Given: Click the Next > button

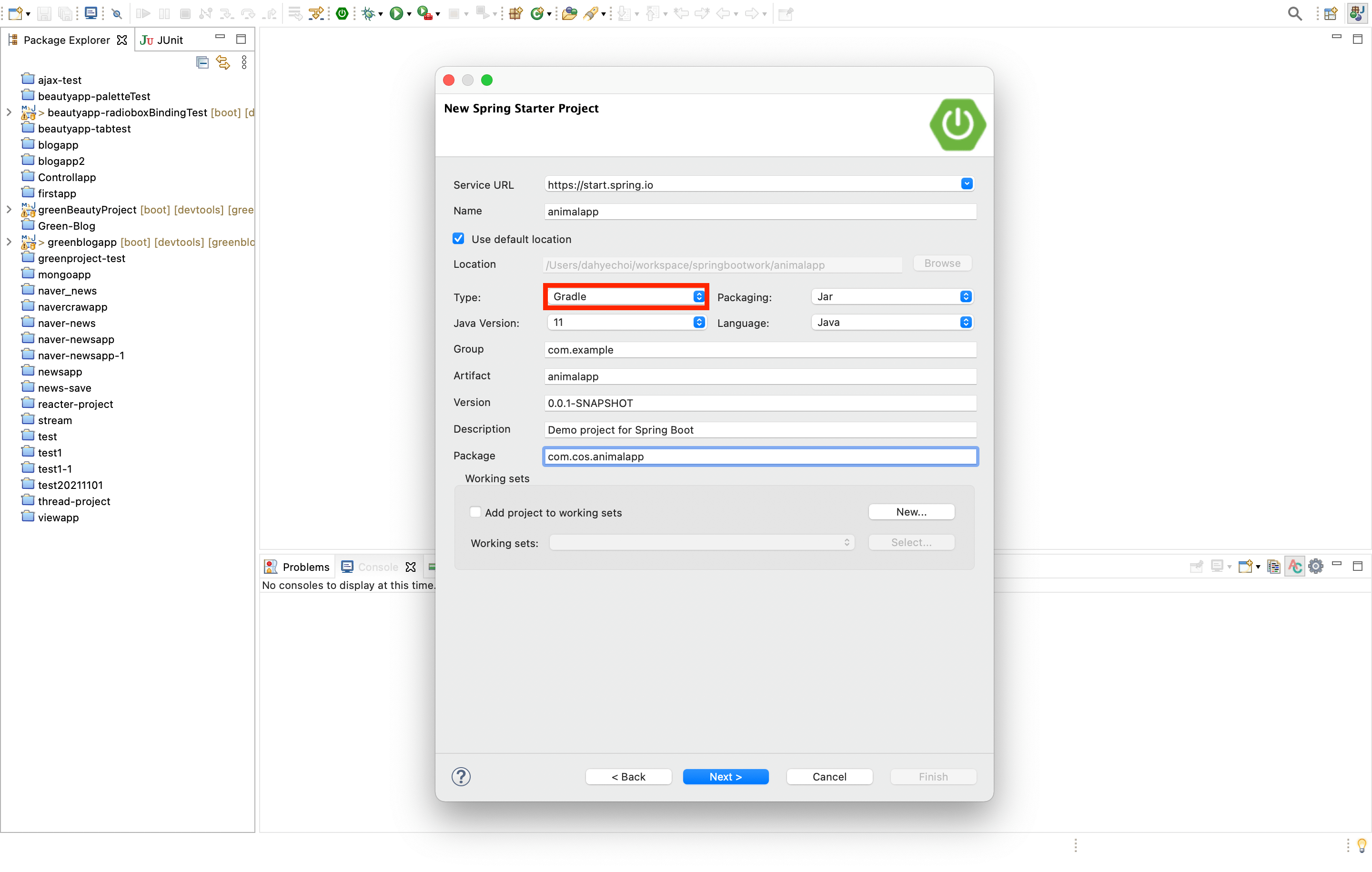Looking at the screenshot, I should tap(726, 776).
